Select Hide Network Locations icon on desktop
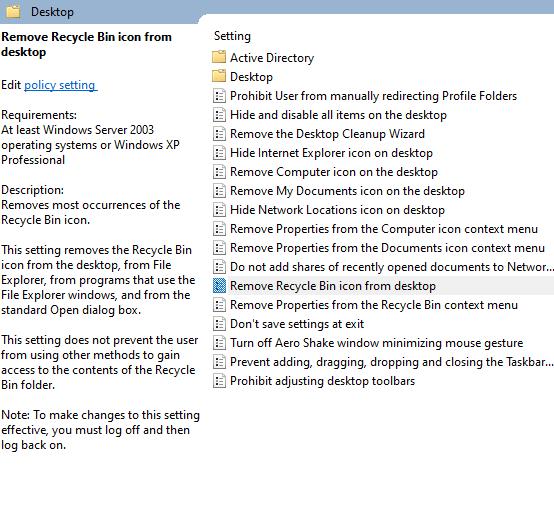Screen dimensions: 554x513 tap(337, 210)
